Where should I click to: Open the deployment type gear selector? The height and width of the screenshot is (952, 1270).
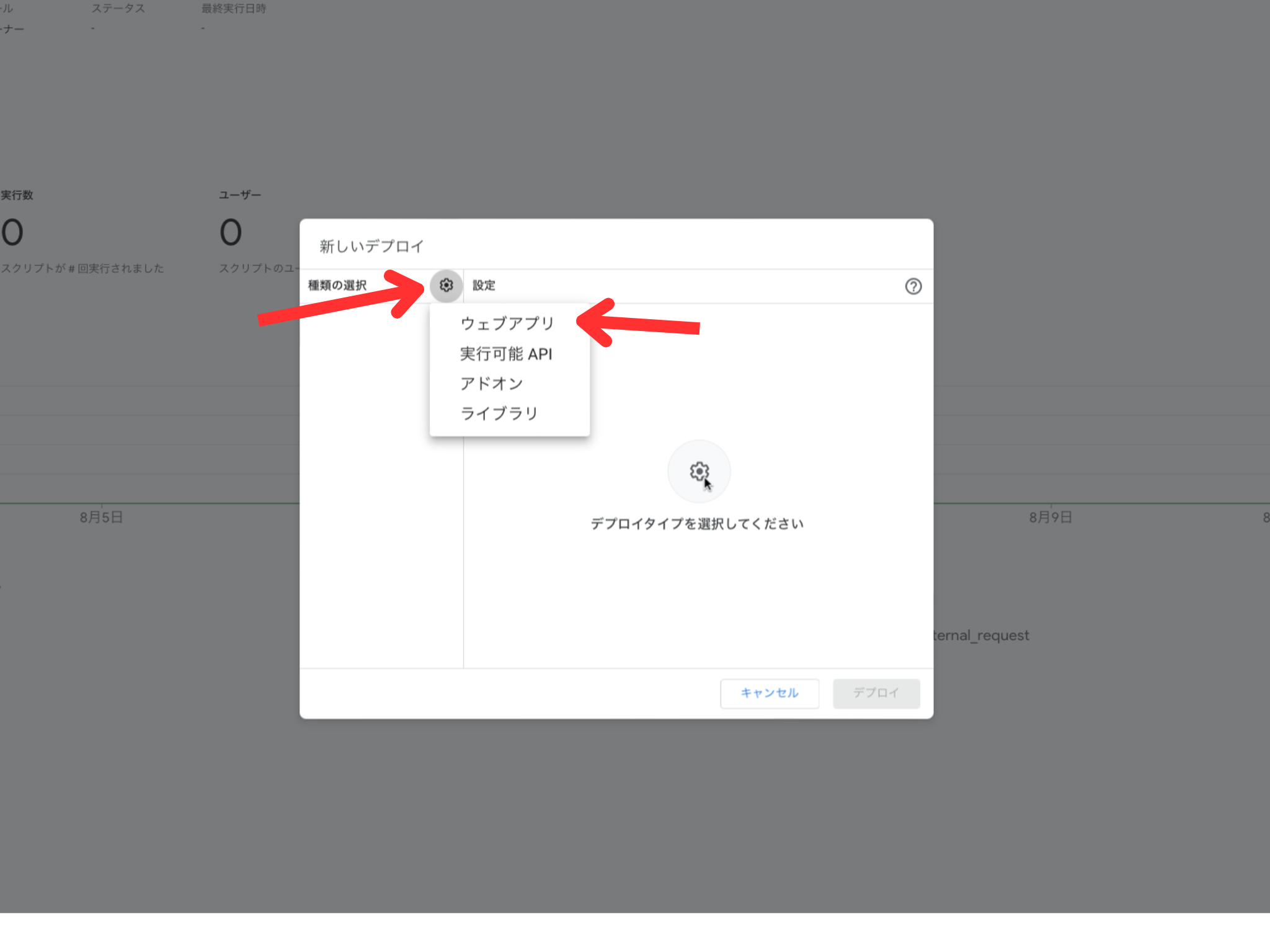pyautogui.click(x=445, y=286)
